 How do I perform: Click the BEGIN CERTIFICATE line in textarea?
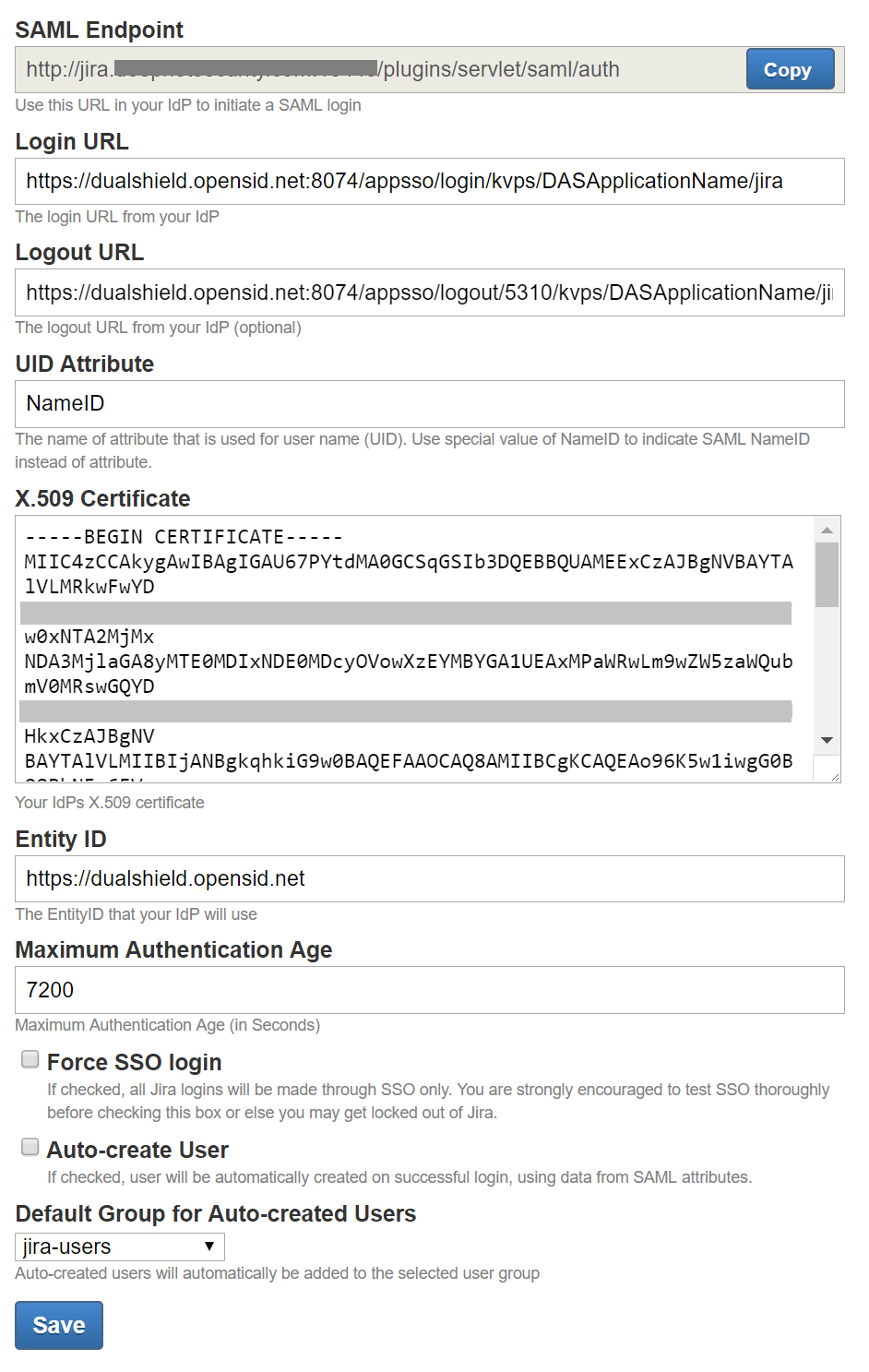(184, 537)
